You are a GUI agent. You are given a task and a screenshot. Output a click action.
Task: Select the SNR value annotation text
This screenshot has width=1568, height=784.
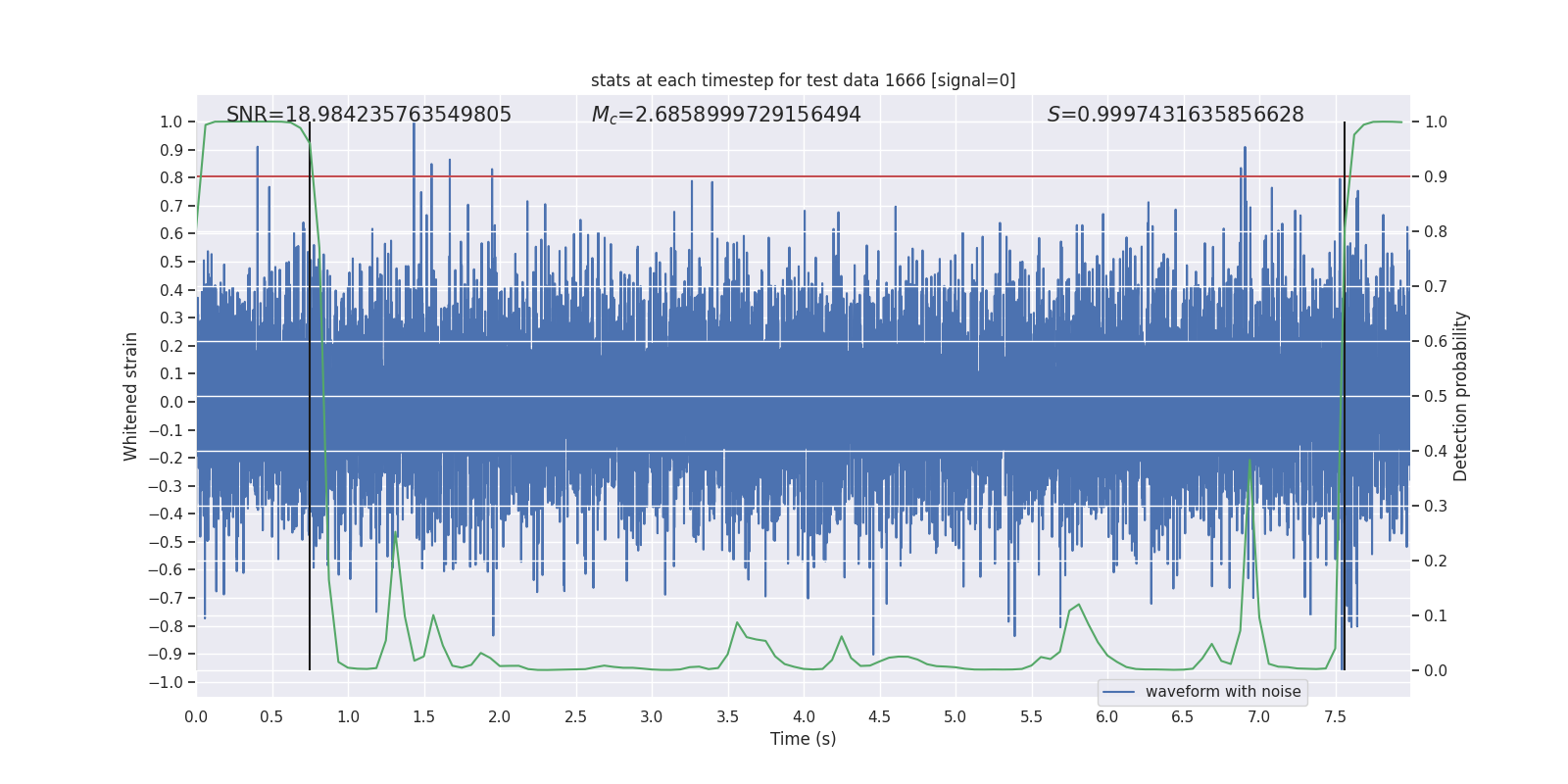click(368, 115)
